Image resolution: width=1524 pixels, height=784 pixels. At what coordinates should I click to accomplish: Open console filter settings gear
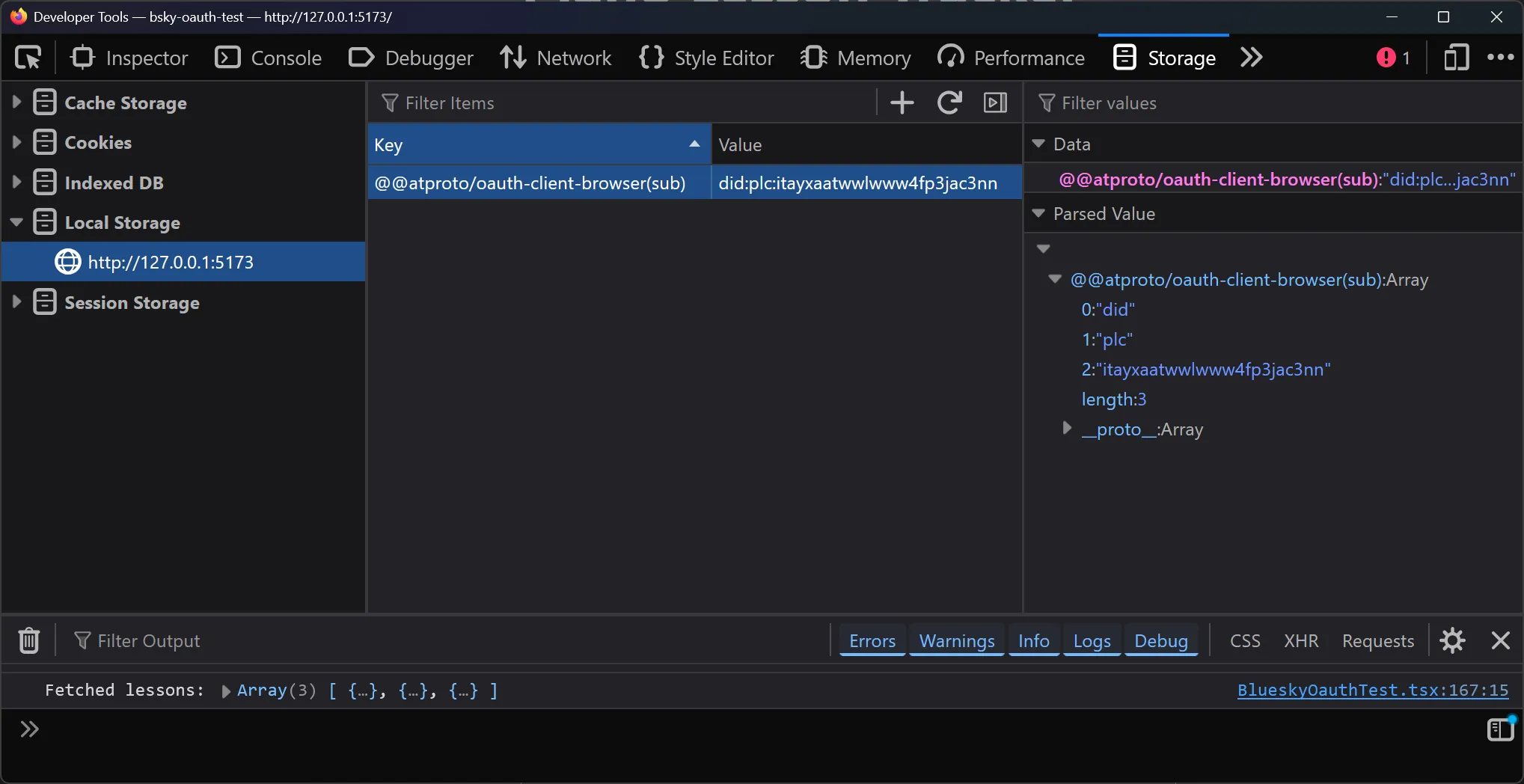click(x=1452, y=640)
